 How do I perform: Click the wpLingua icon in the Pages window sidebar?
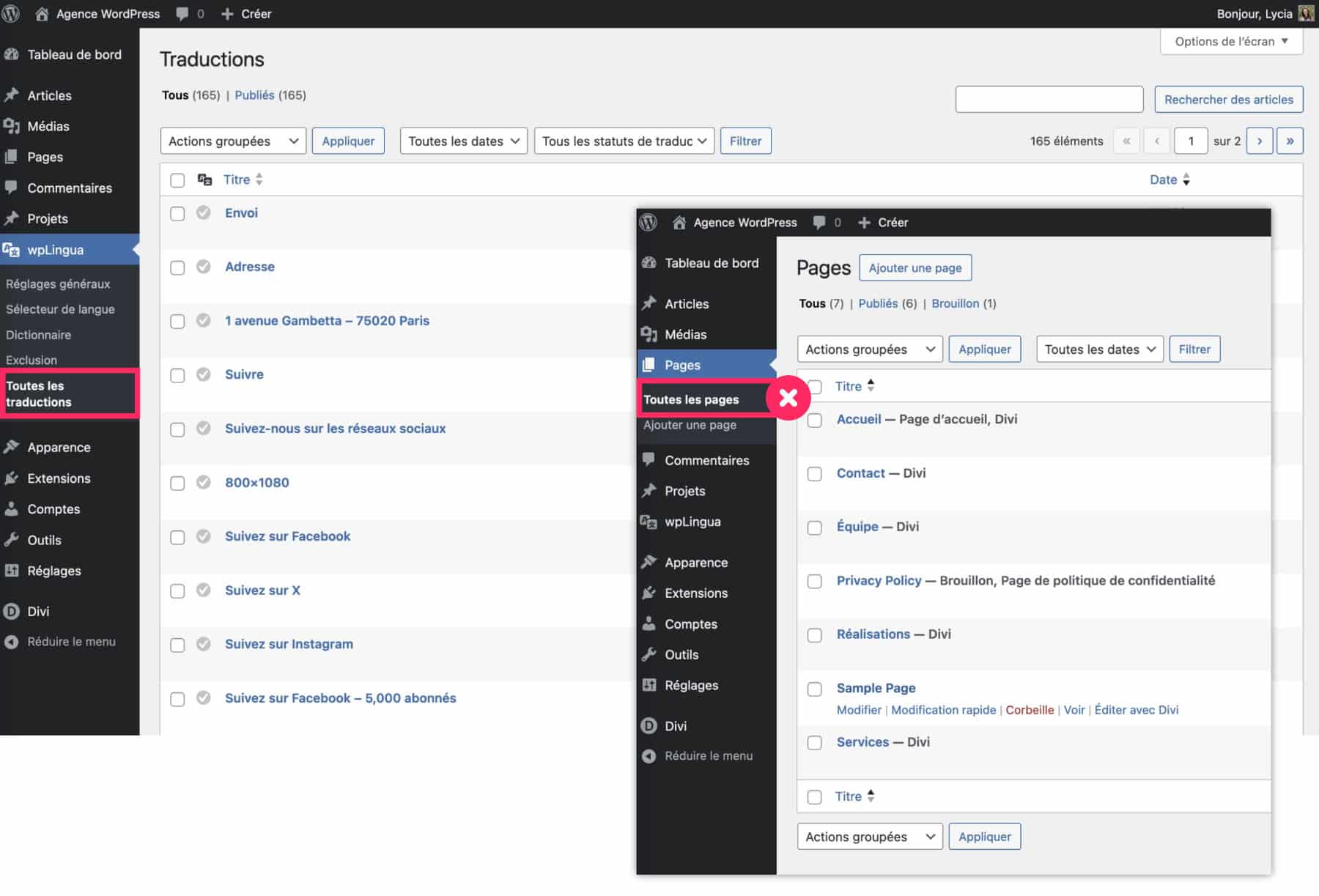(649, 522)
